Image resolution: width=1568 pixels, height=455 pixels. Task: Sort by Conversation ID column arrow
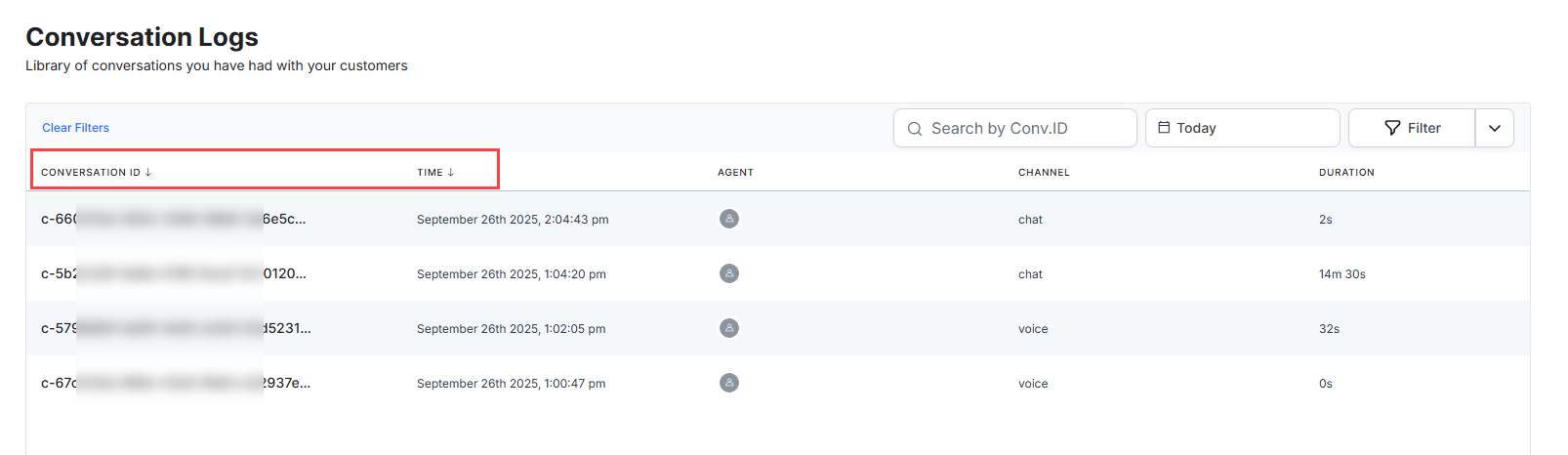tap(148, 172)
